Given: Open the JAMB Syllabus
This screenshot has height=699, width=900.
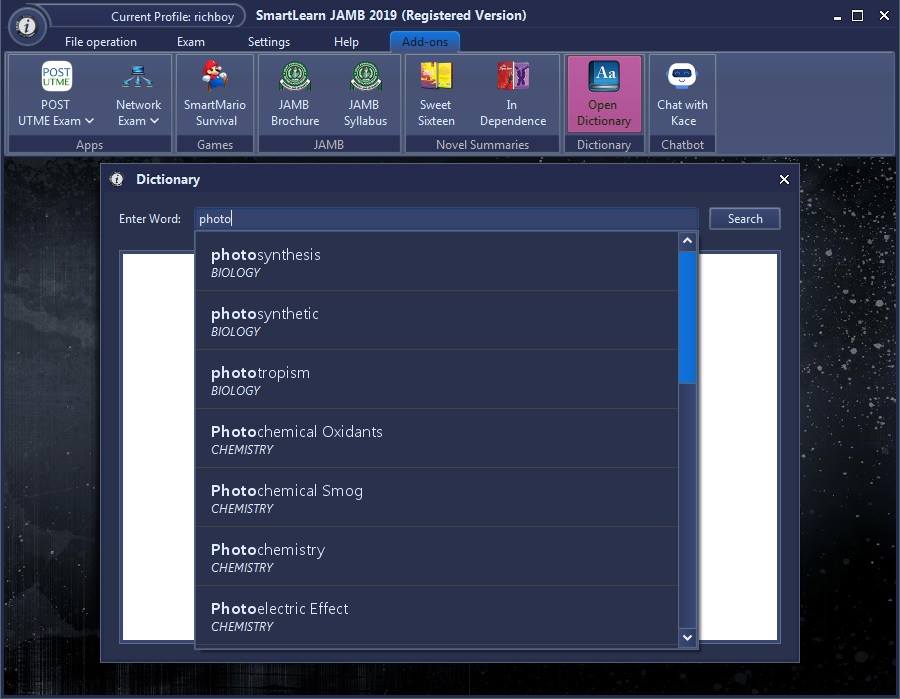Looking at the screenshot, I should point(365,94).
